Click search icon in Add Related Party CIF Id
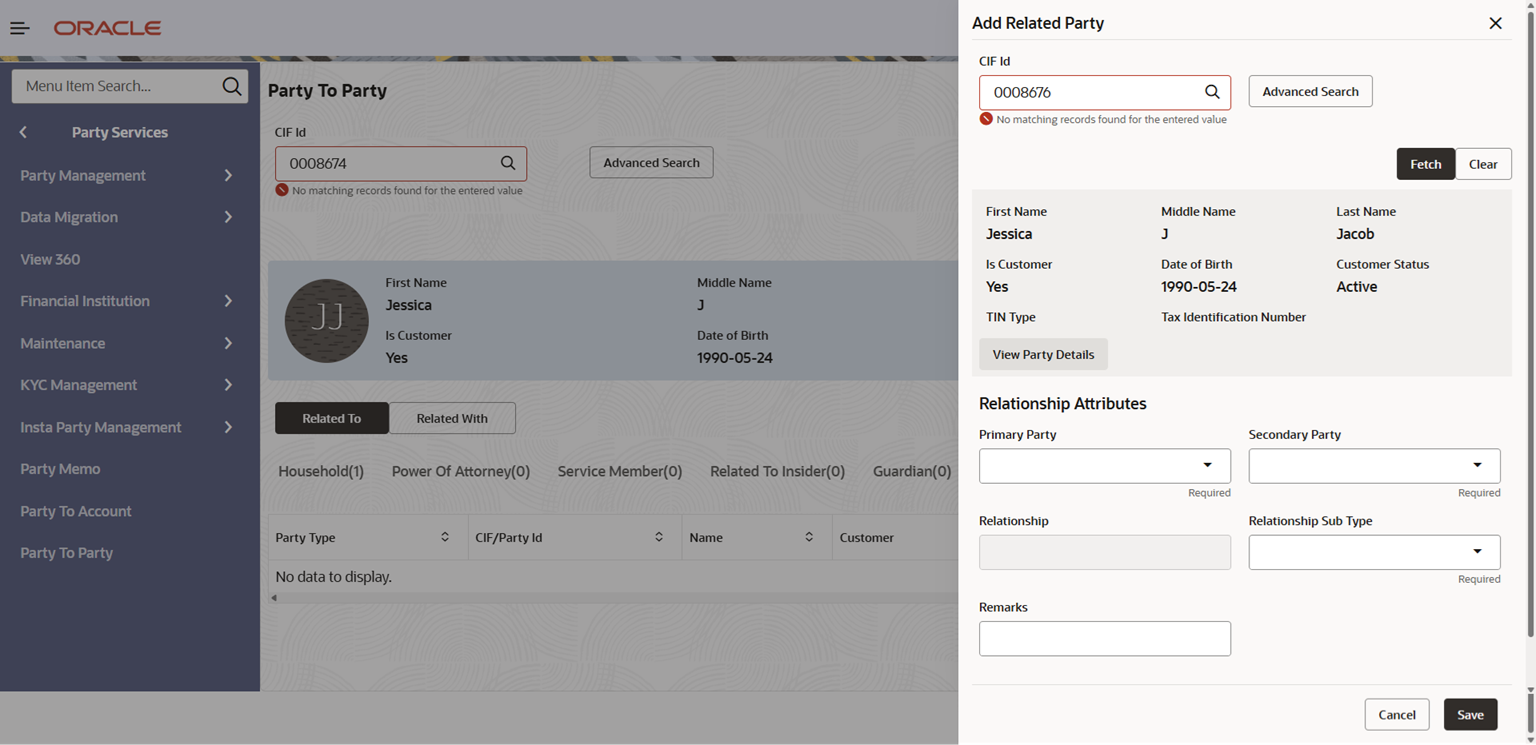The image size is (1536, 745). click(x=1212, y=92)
